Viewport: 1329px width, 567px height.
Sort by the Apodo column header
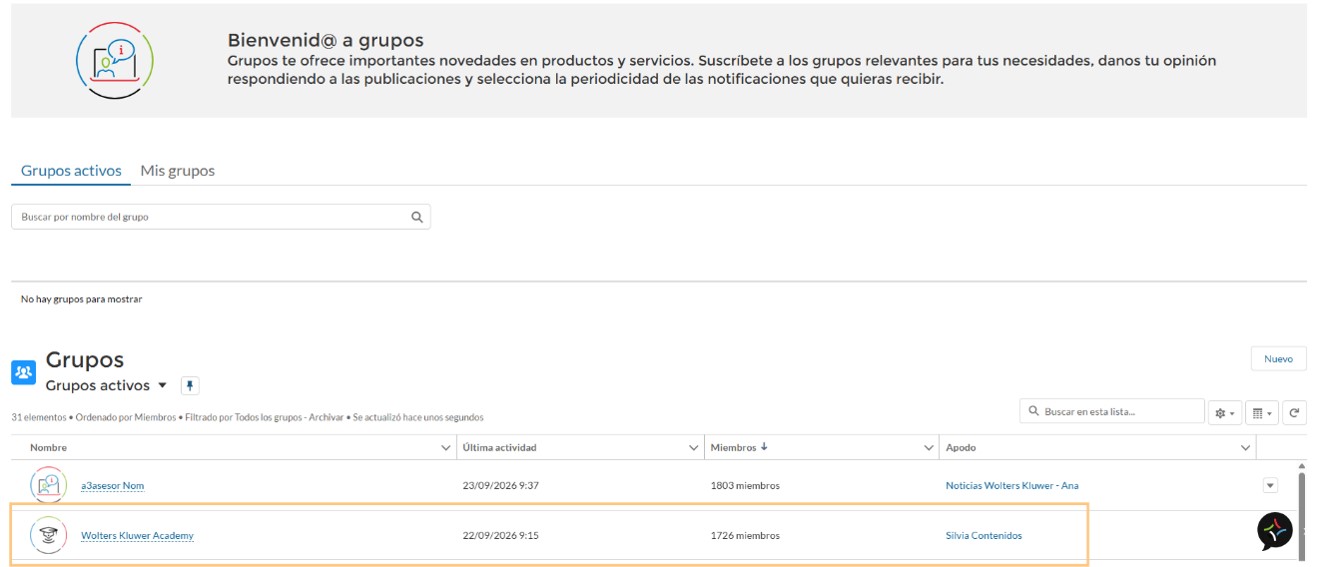(x=961, y=448)
